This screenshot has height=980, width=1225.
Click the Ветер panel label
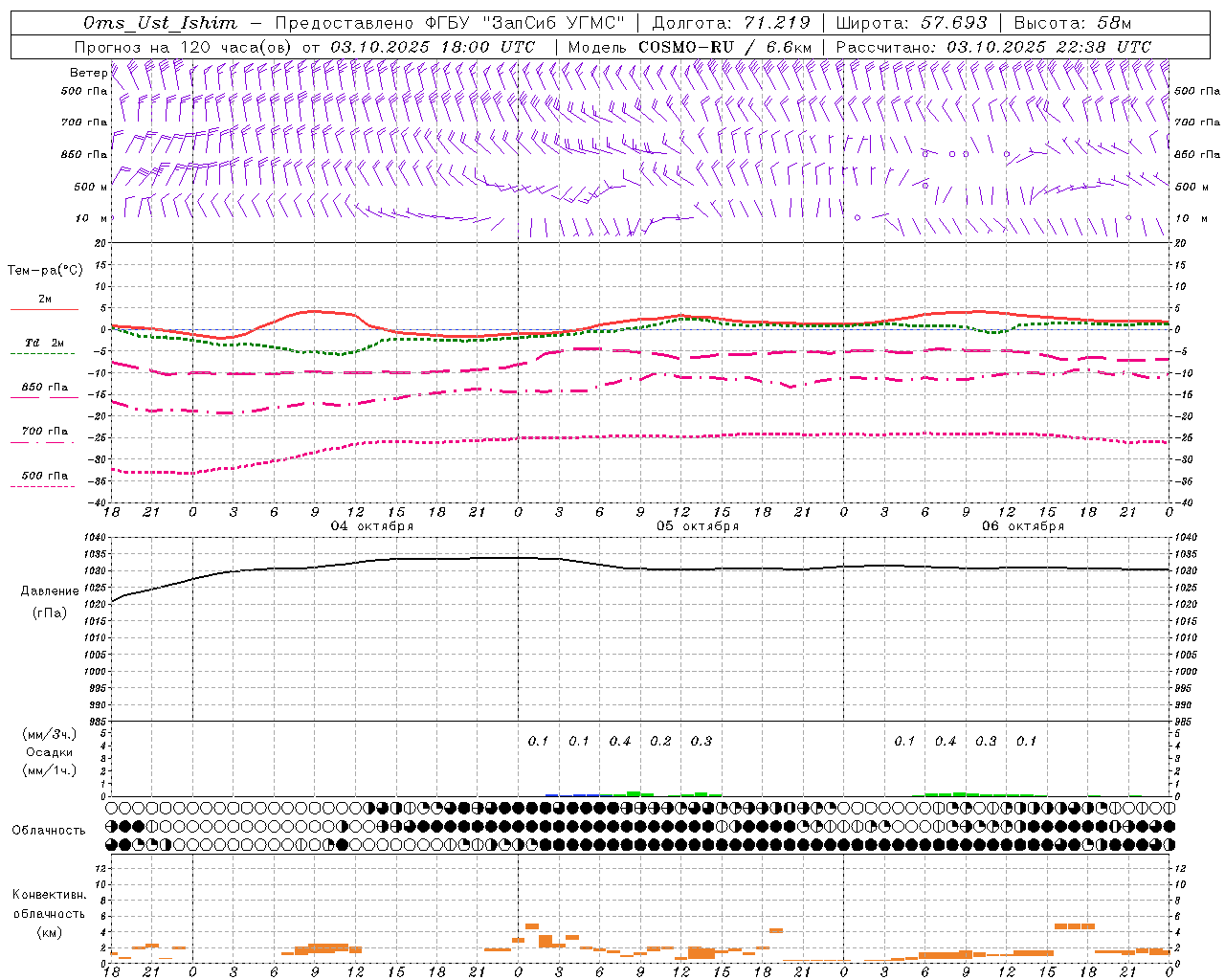(x=89, y=73)
